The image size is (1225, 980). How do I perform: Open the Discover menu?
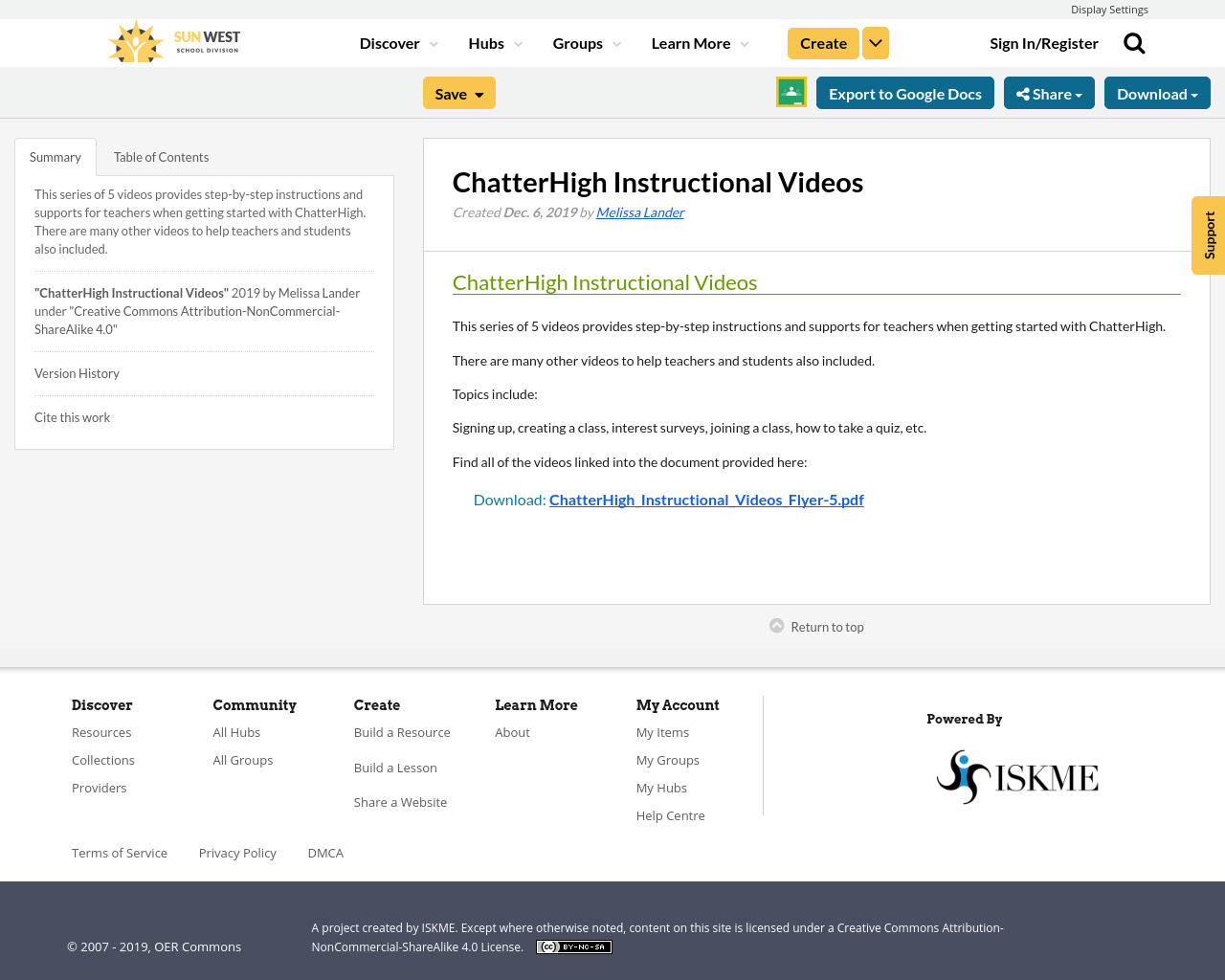tap(390, 42)
